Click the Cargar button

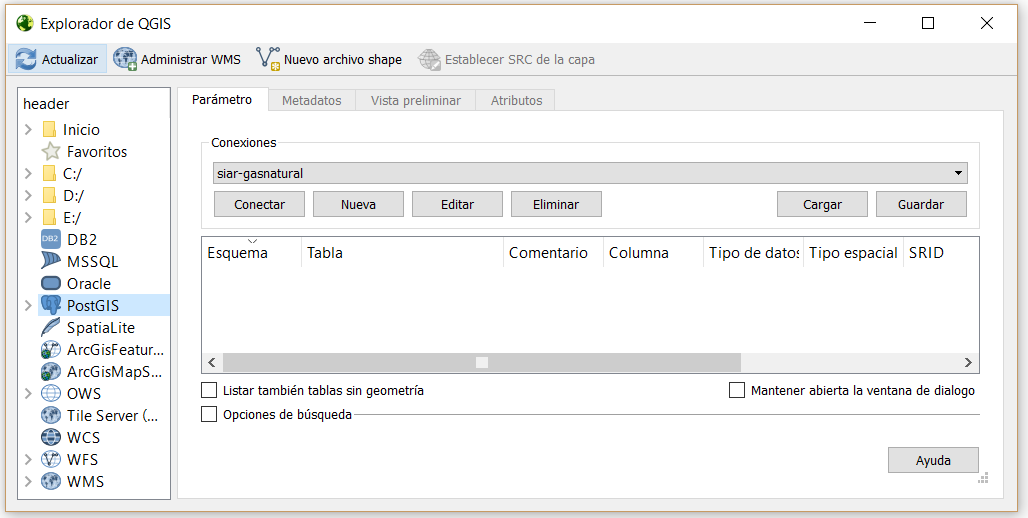click(822, 205)
